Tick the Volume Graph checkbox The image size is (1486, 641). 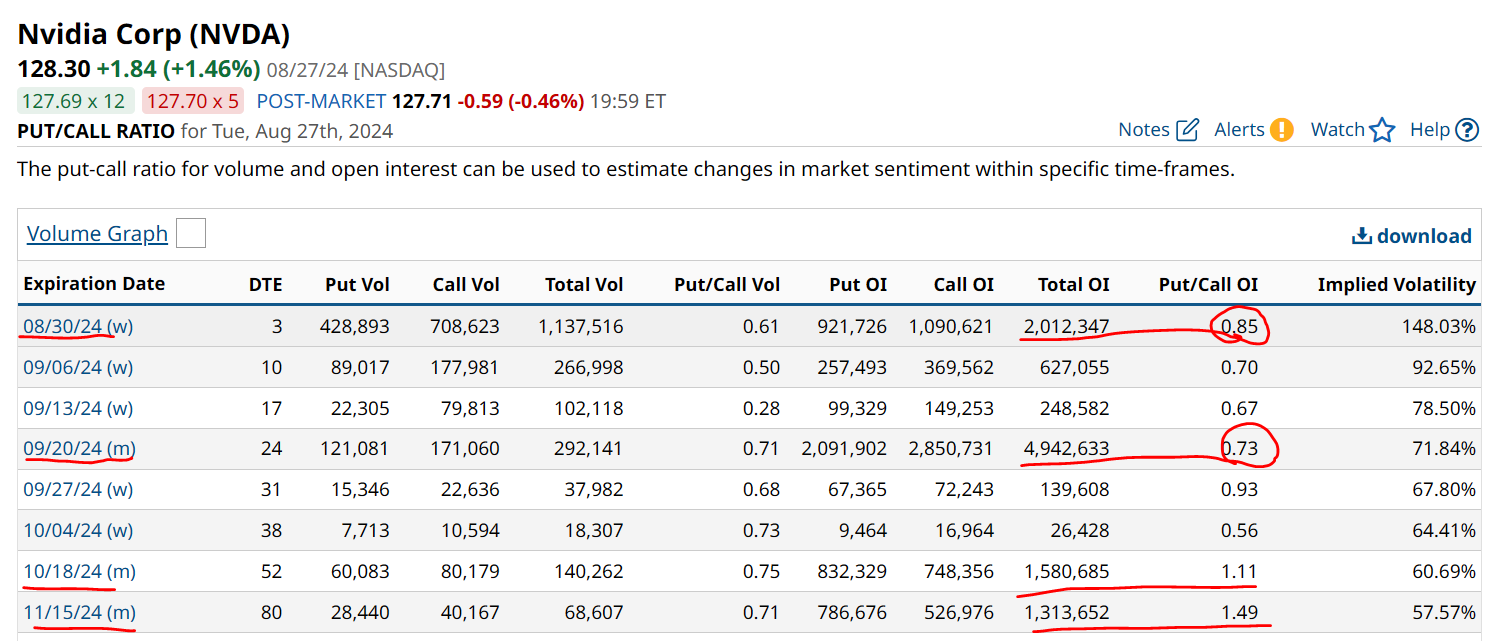(190, 233)
